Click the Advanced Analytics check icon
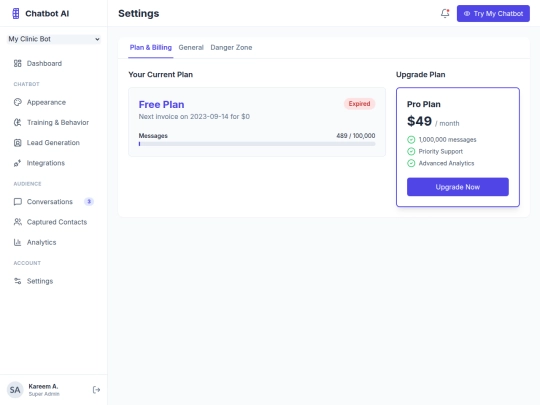 [x=411, y=163]
